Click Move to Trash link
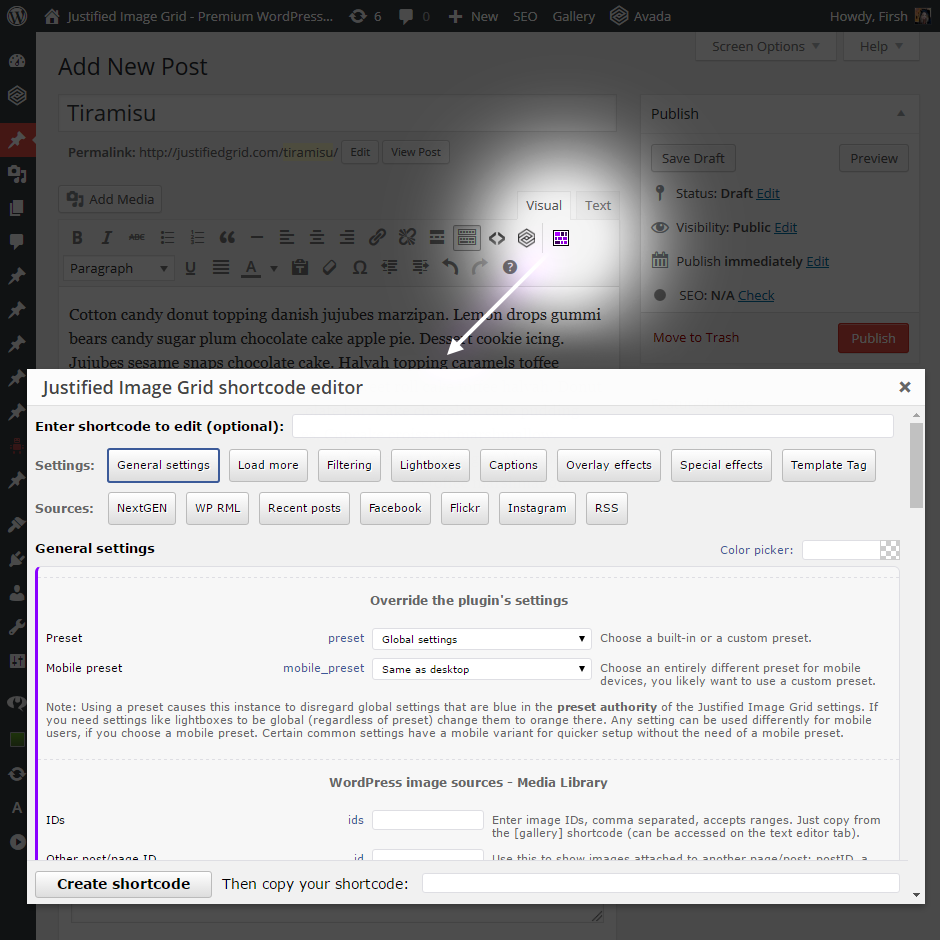The image size is (940, 940). (695, 338)
